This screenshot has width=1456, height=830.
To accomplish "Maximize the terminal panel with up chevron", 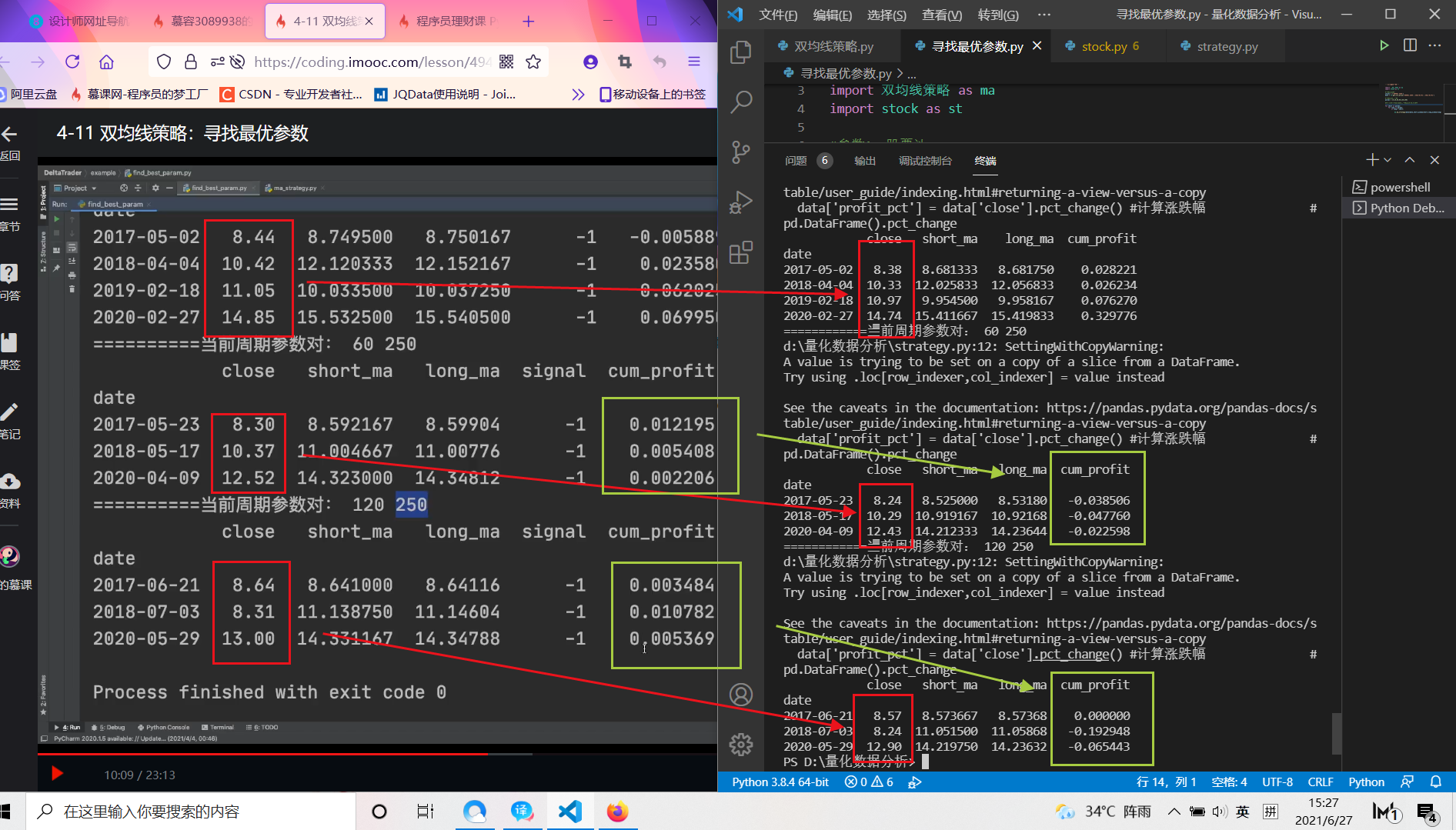I will (x=1410, y=160).
